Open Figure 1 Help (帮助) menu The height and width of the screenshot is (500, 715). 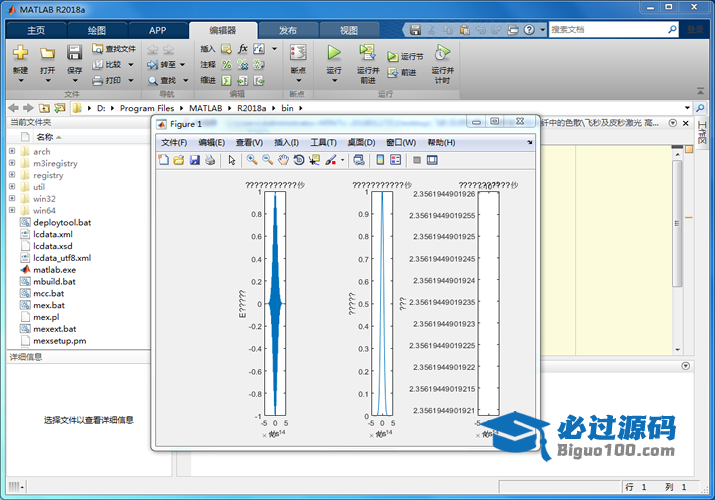[x=441, y=143]
